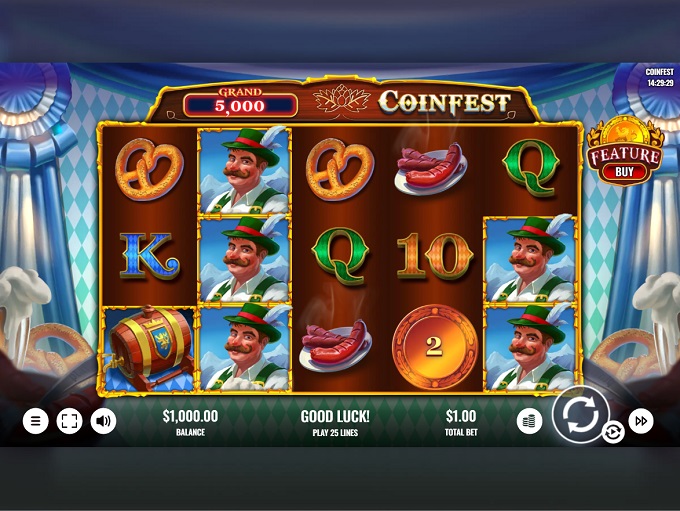This screenshot has height=511, width=680.
Task: Spin the reels with the main button
Action: click(x=580, y=414)
